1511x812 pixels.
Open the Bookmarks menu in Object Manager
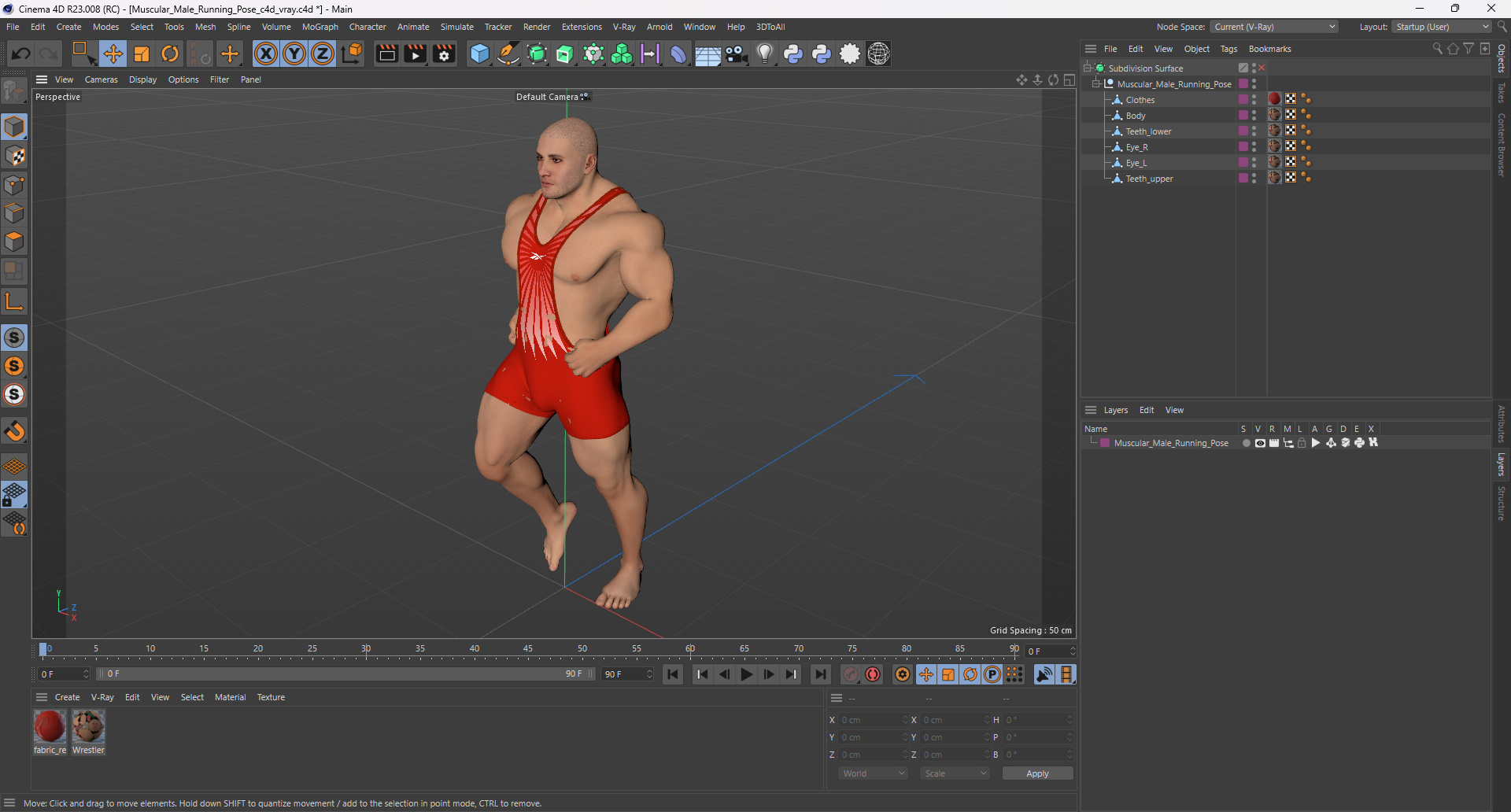click(x=1269, y=49)
